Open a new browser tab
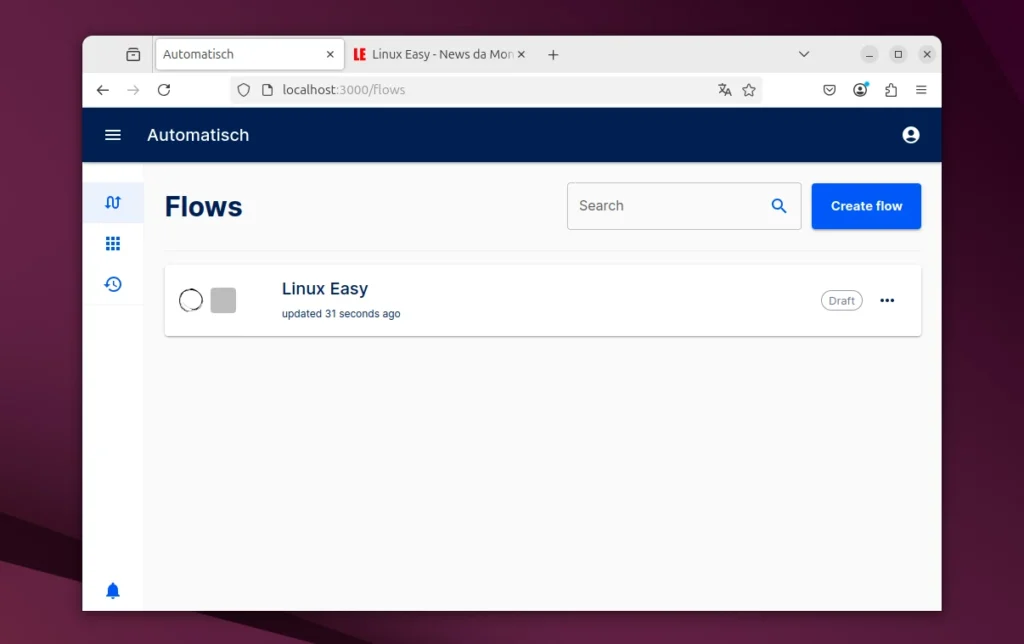The image size is (1024, 644). coord(553,54)
